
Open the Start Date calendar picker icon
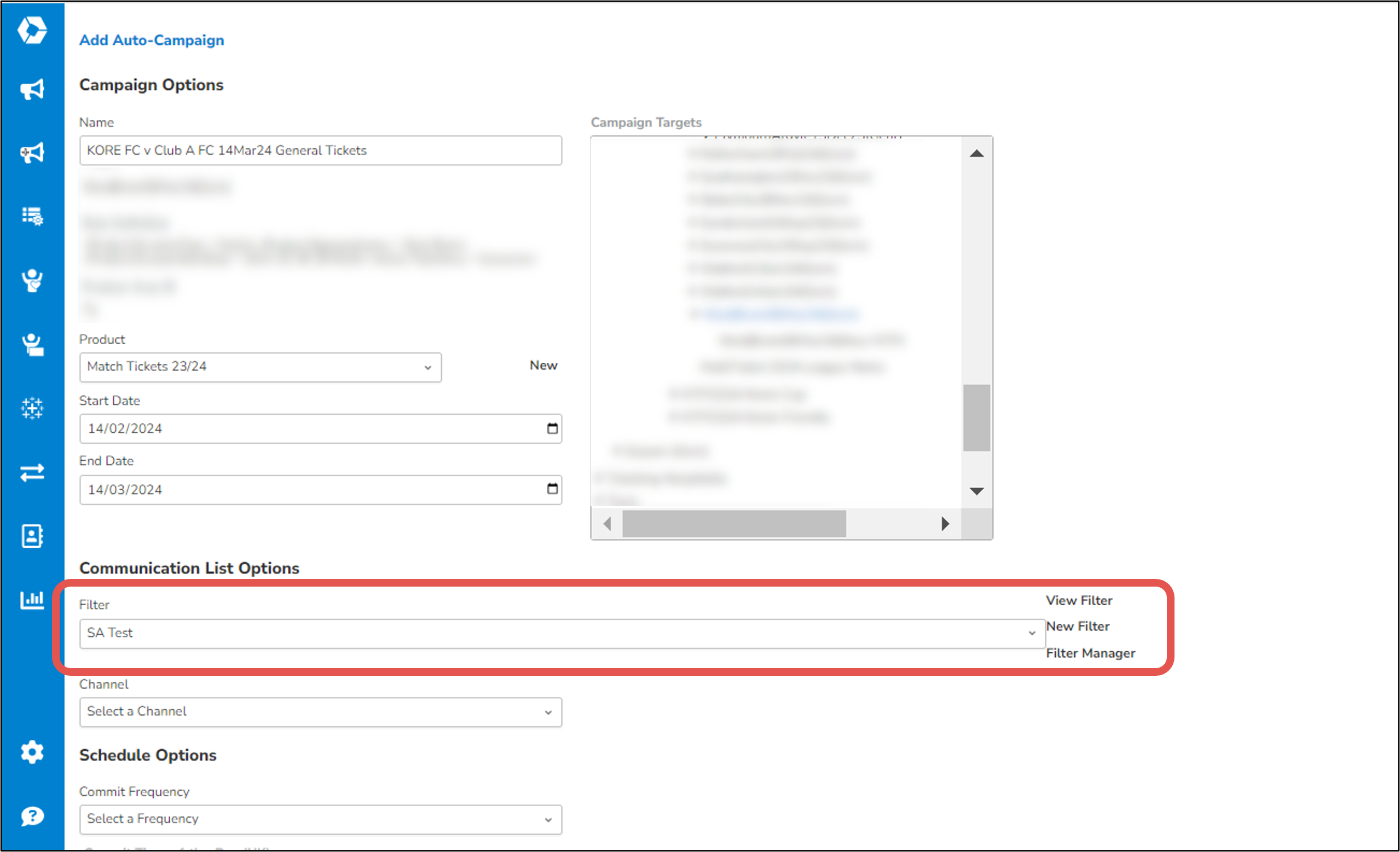pyautogui.click(x=552, y=428)
